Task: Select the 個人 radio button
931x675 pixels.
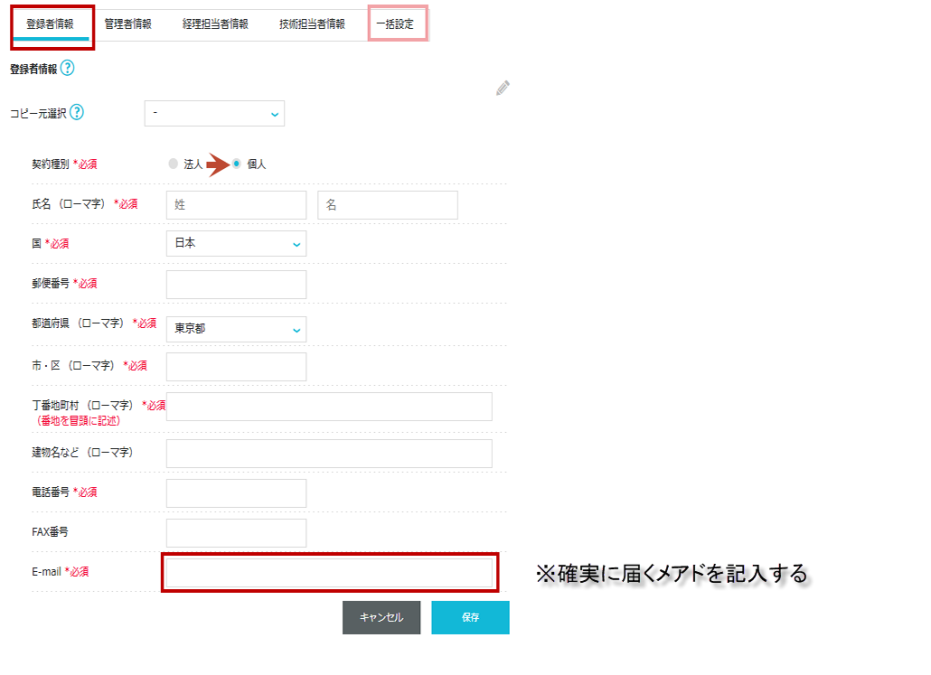Action: [x=236, y=163]
